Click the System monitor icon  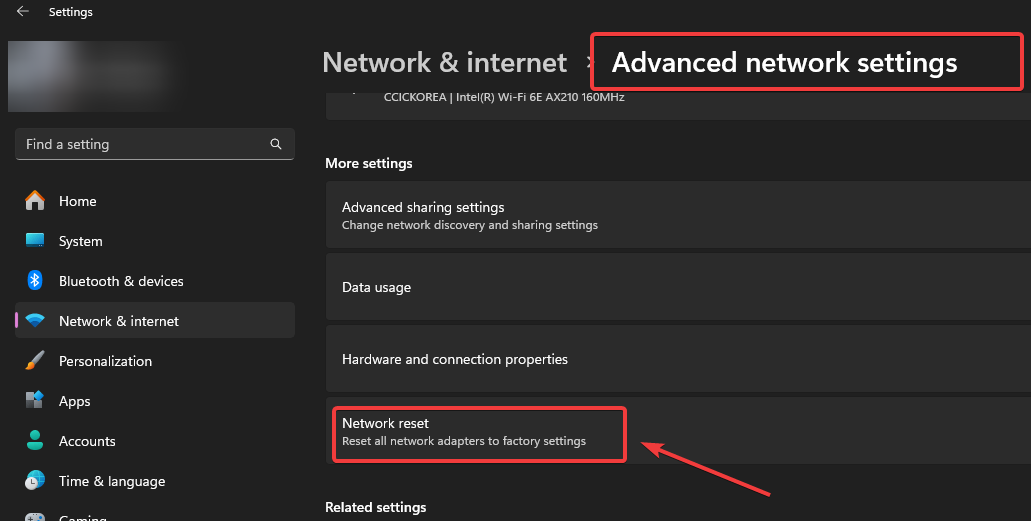(35, 241)
